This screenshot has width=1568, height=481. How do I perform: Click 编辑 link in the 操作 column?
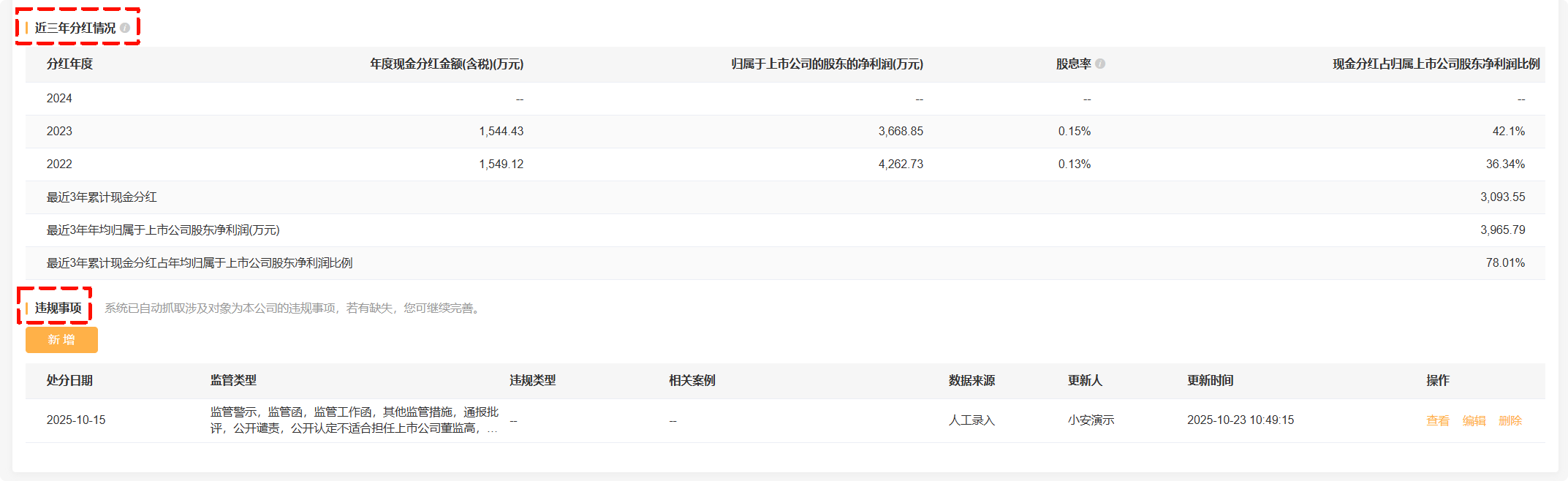click(1474, 420)
